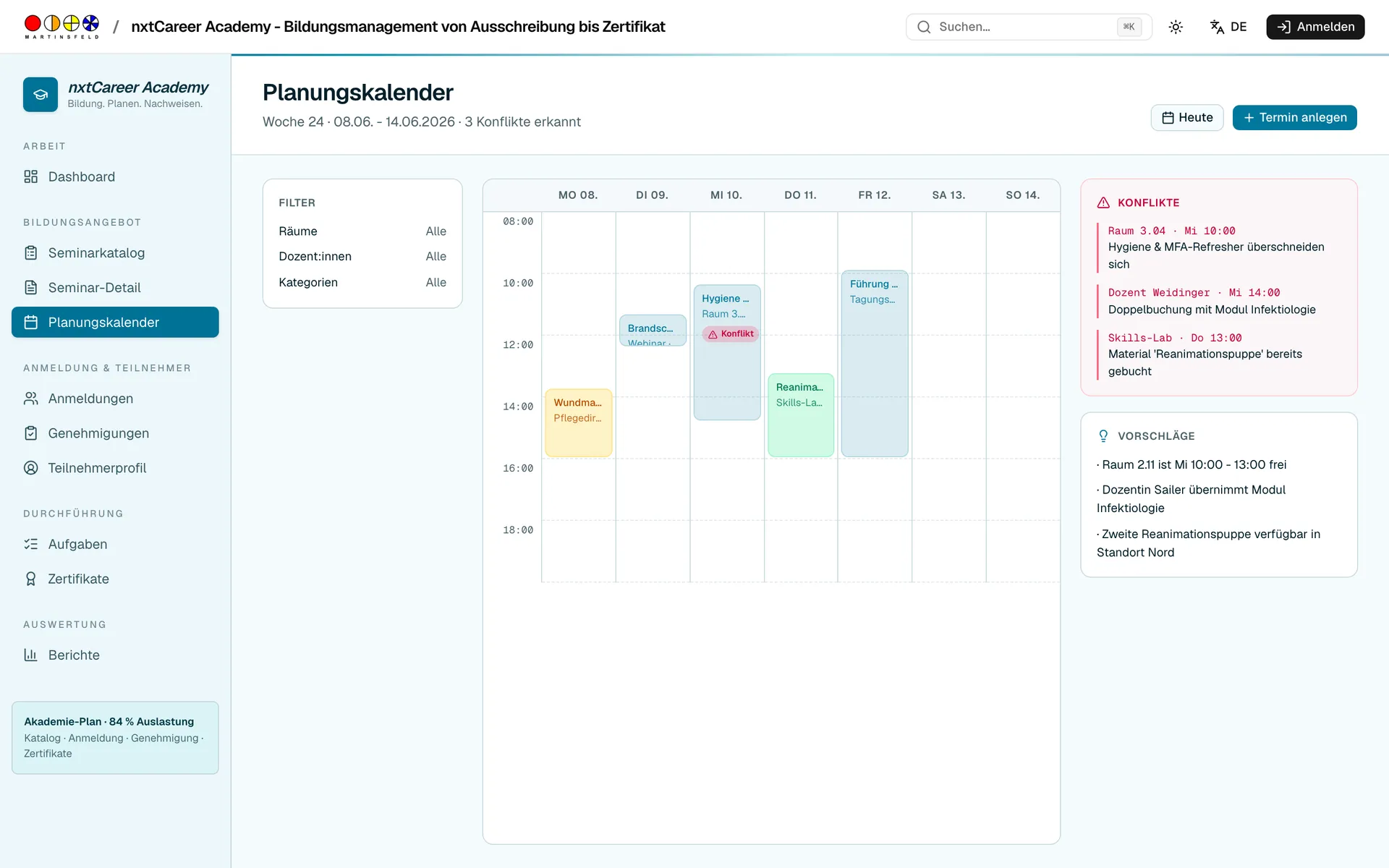
Task: Click the warning triangle next to Konflikte
Action: pyautogui.click(x=1103, y=203)
